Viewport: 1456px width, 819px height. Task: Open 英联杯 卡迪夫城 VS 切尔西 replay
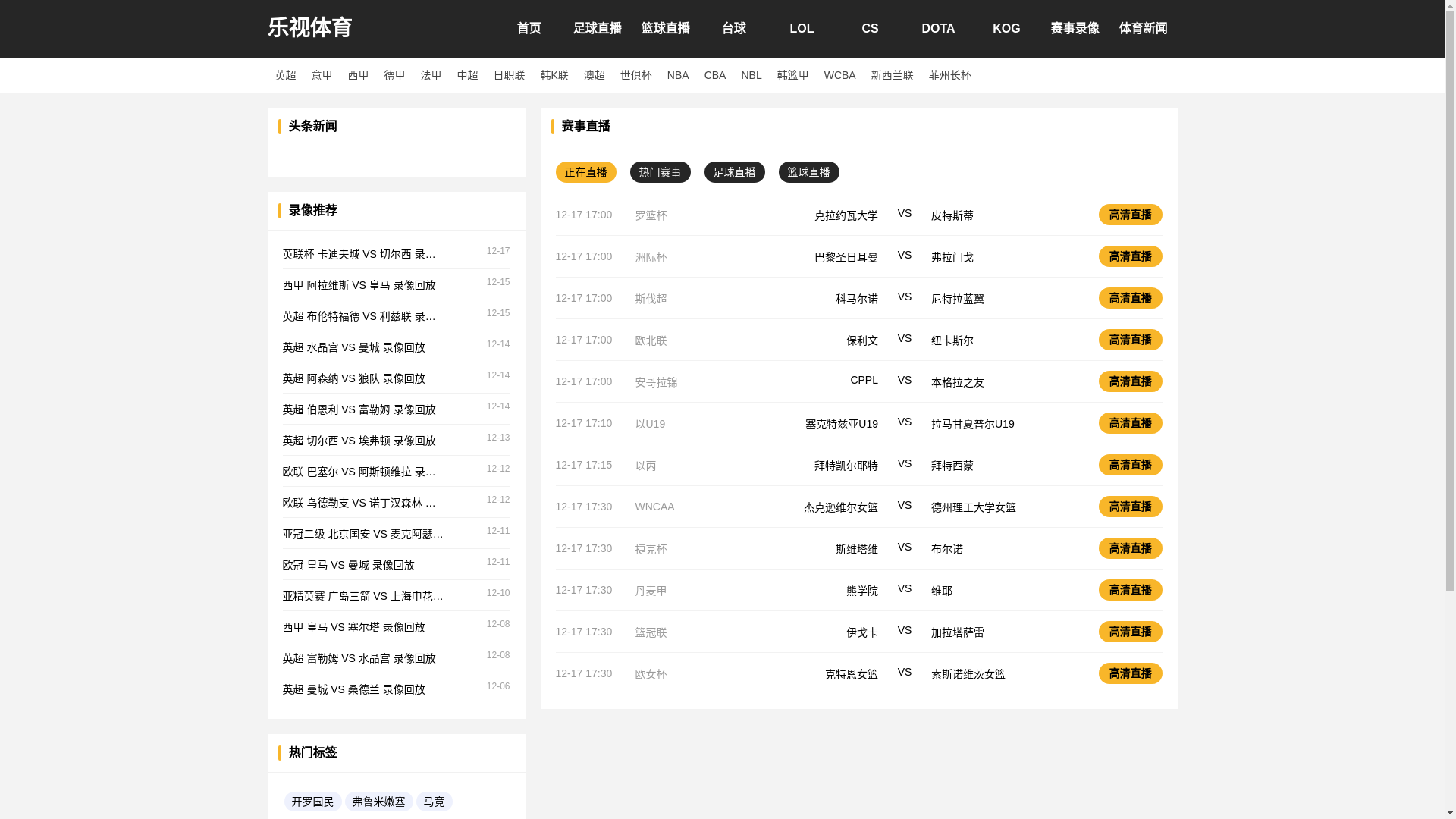(359, 254)
